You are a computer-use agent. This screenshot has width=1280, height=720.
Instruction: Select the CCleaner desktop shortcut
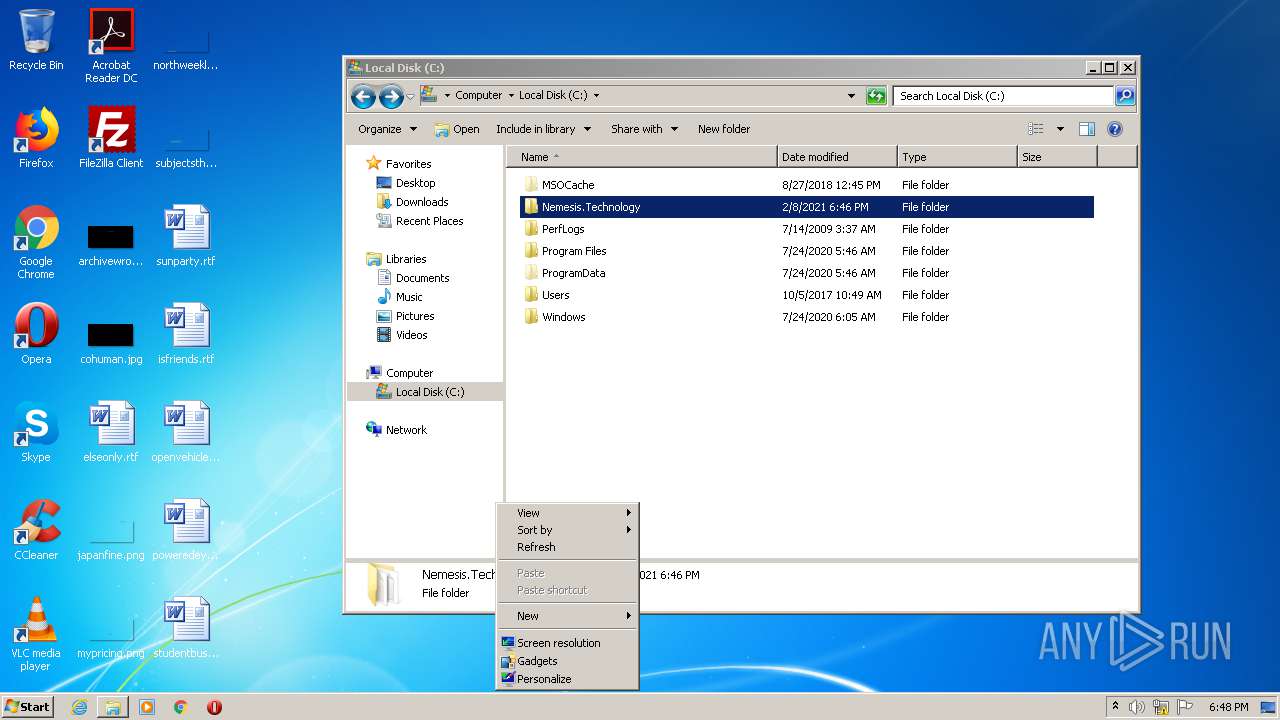[x=36, y=530]
